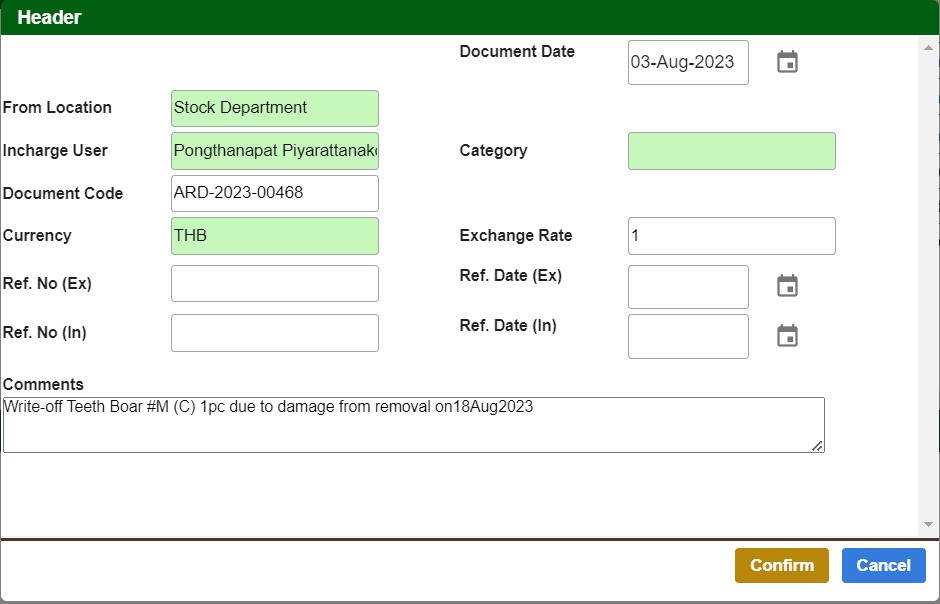
Task: Click the Document Date field showing 03-Aug-2023
Action: click(687, 62)
